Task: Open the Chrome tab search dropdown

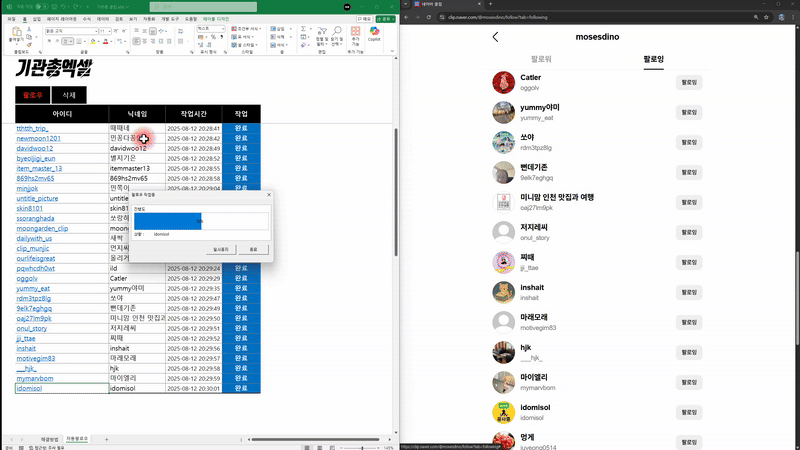Action: 406,4
